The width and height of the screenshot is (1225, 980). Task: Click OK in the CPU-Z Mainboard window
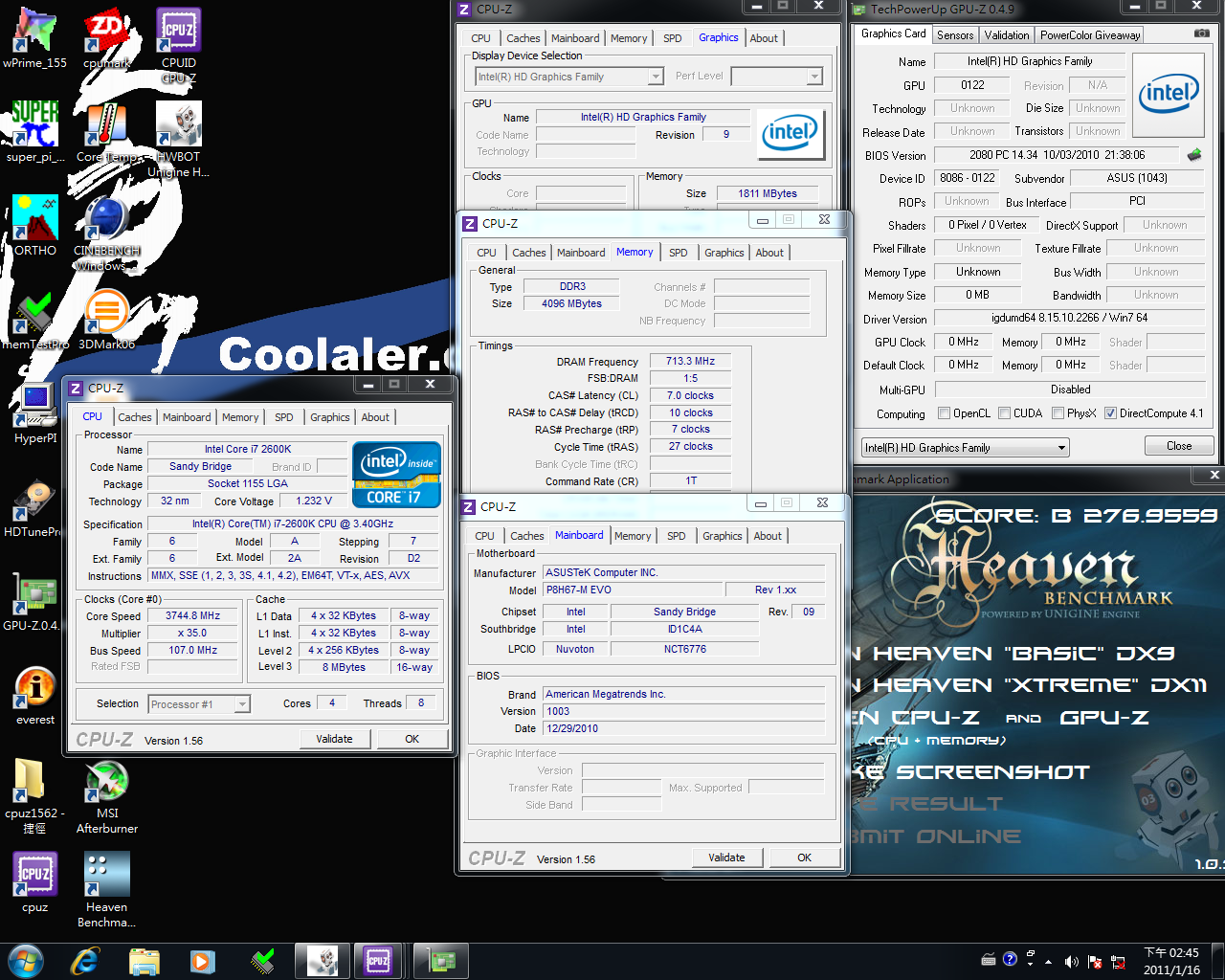805,857
